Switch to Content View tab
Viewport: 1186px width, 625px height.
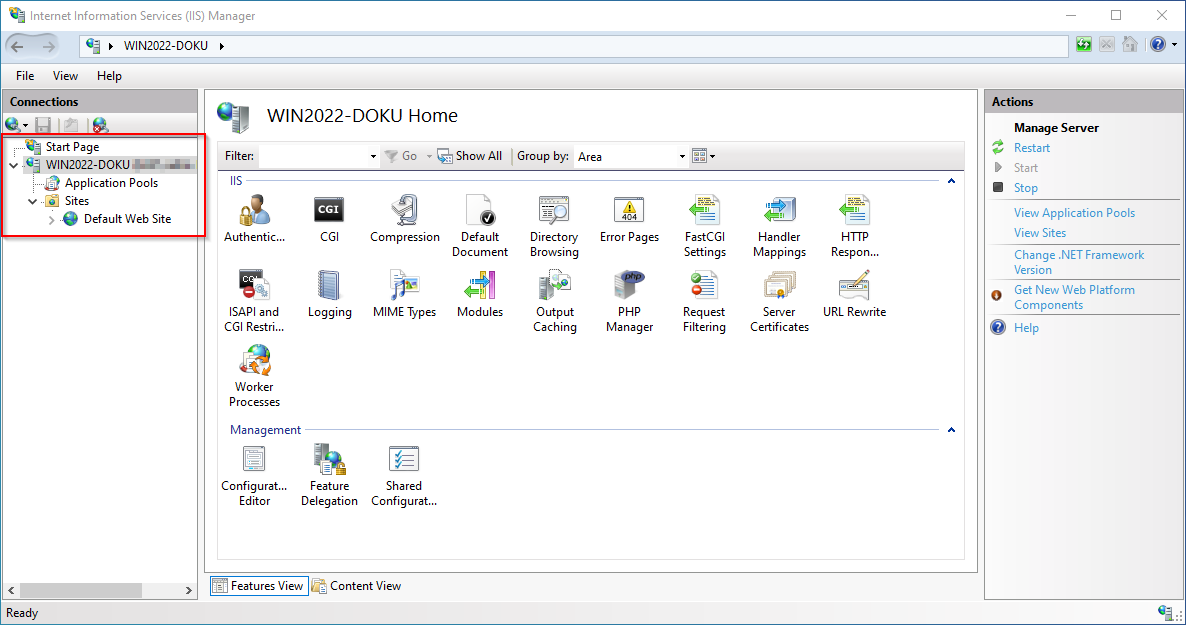357,586
